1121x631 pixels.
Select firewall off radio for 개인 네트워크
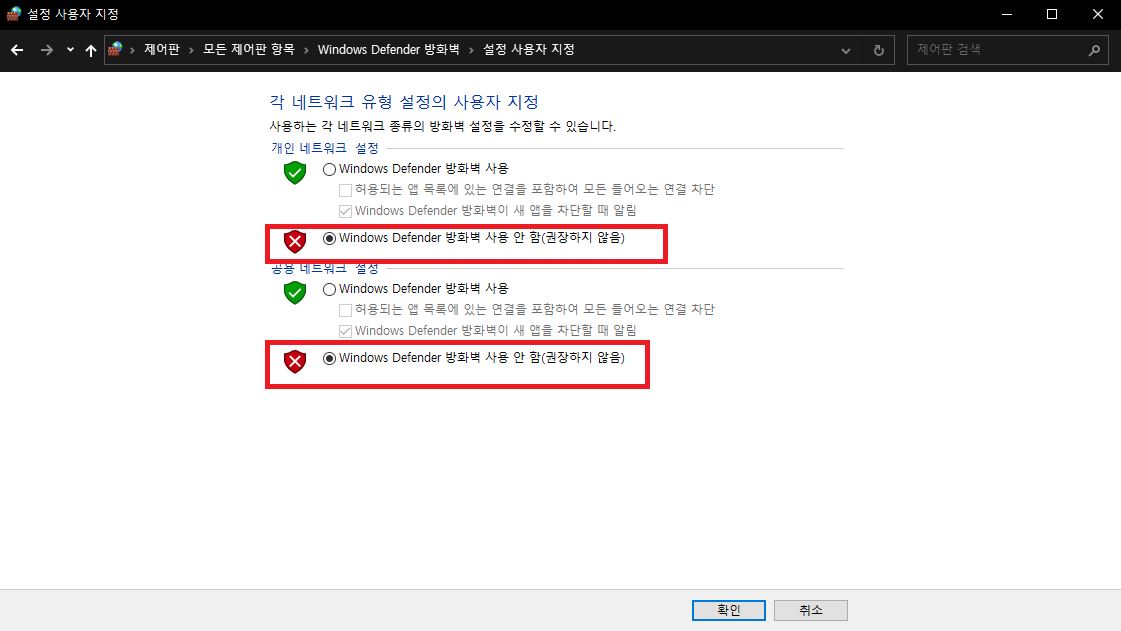[329, 239]
